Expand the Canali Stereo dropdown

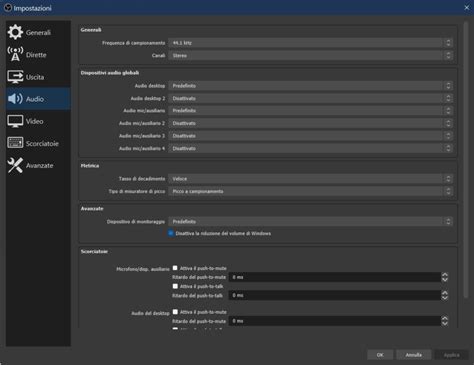[310, 55]
